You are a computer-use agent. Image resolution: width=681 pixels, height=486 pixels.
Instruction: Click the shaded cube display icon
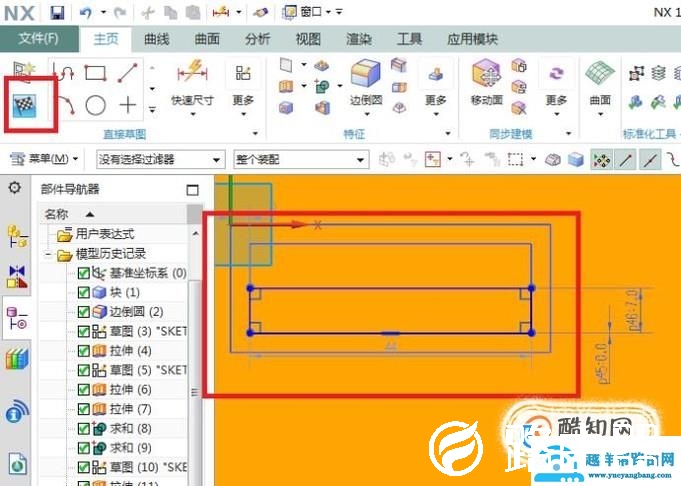pos(576,160)
